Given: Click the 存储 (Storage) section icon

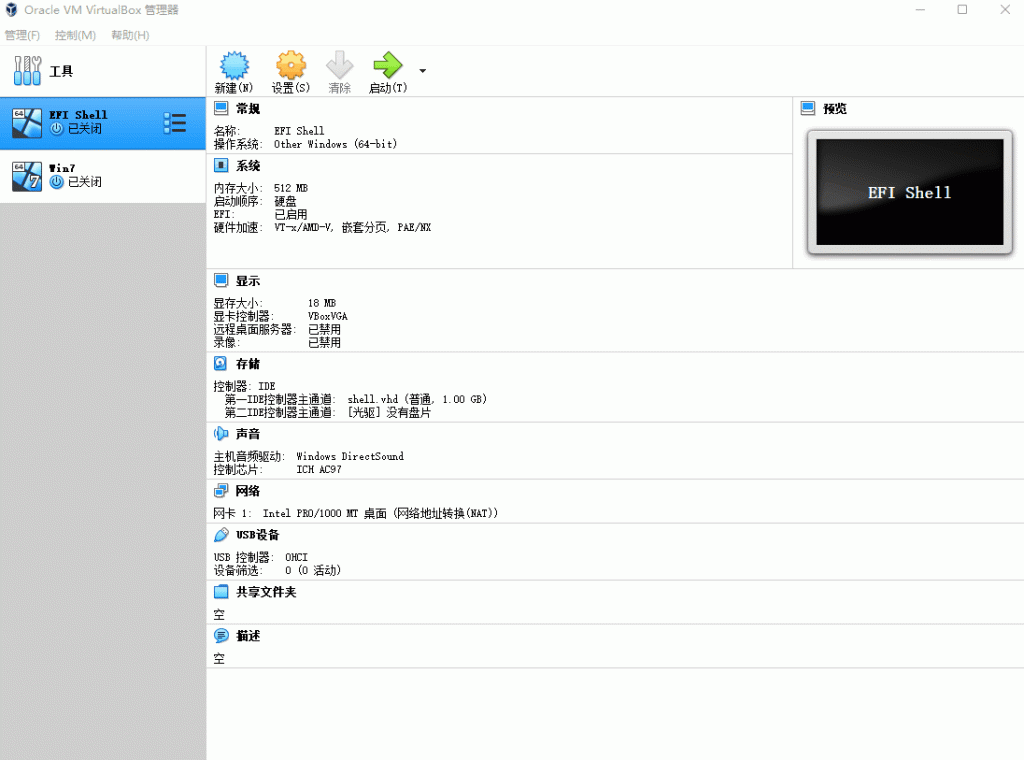Looking at the screenshot, I should coord(221,364).
